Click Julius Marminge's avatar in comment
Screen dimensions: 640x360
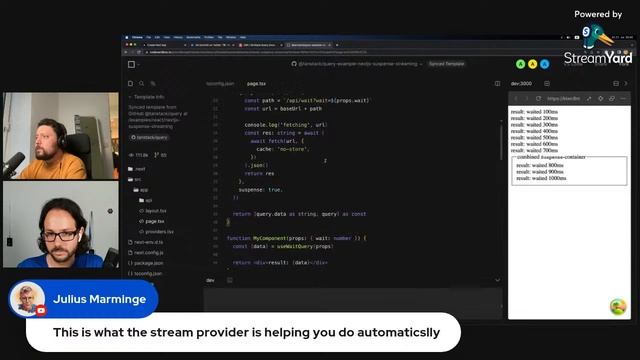coord(27,299)
